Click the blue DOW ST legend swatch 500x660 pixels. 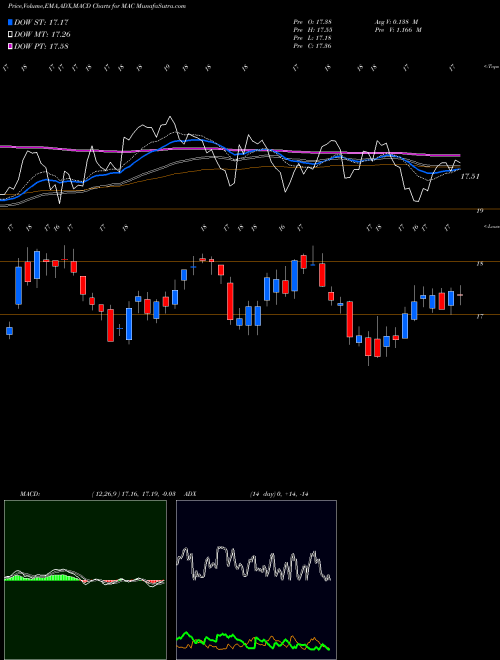click(x=10, y=22)
